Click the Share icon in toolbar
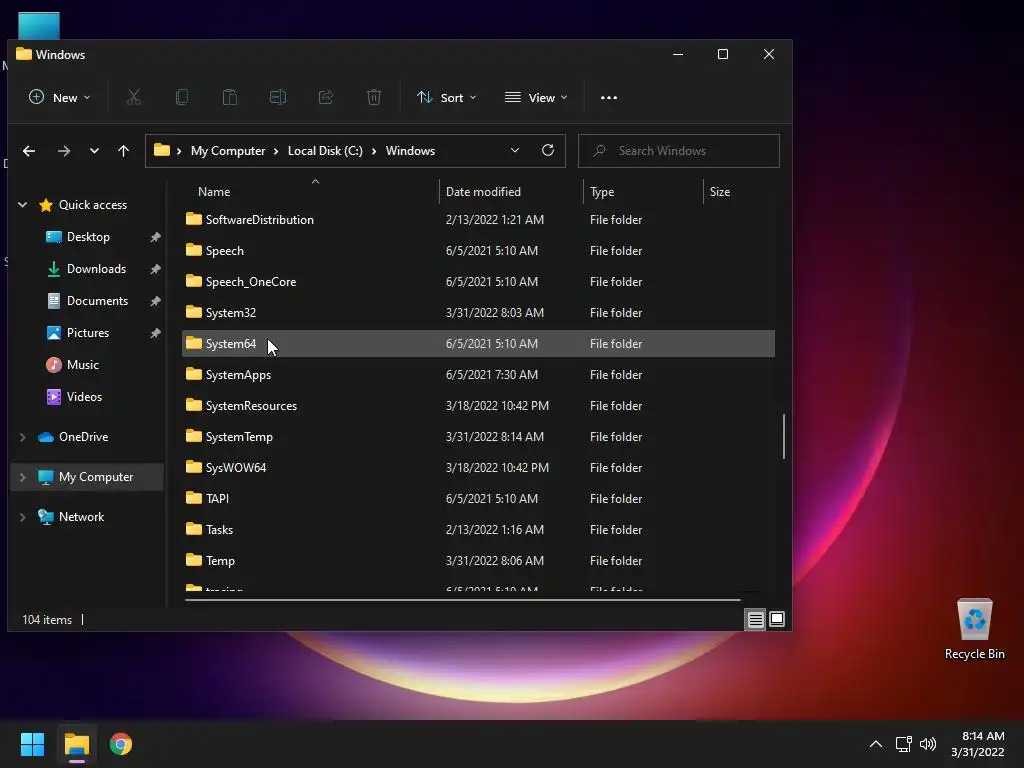This screenshot has width=1024, height=768. (x=326, y=97)
